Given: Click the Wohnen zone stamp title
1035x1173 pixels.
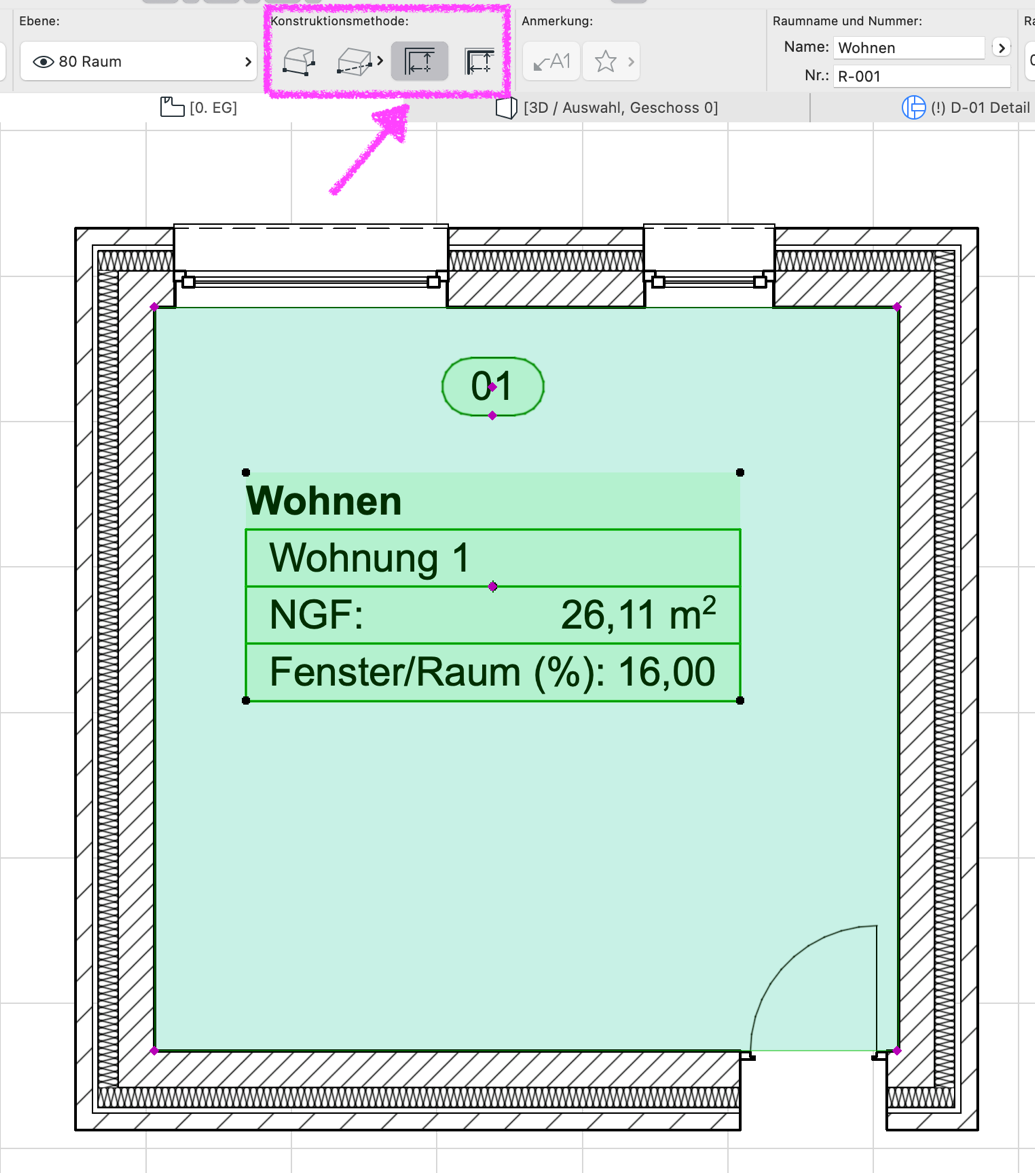Looking at the screenshot, I should point(324,500).
